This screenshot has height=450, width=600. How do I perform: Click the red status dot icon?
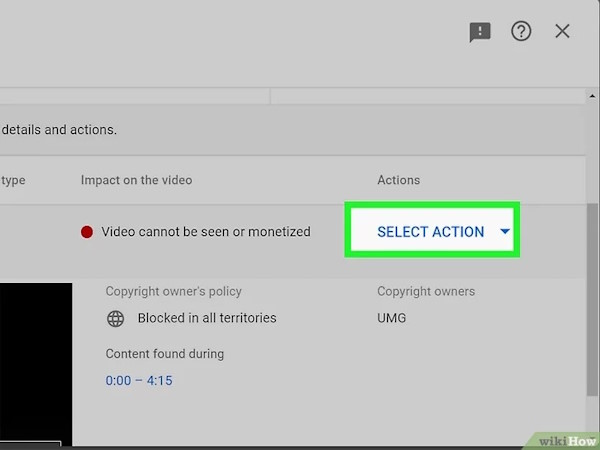pyautogui.click(x=87, y=232)
